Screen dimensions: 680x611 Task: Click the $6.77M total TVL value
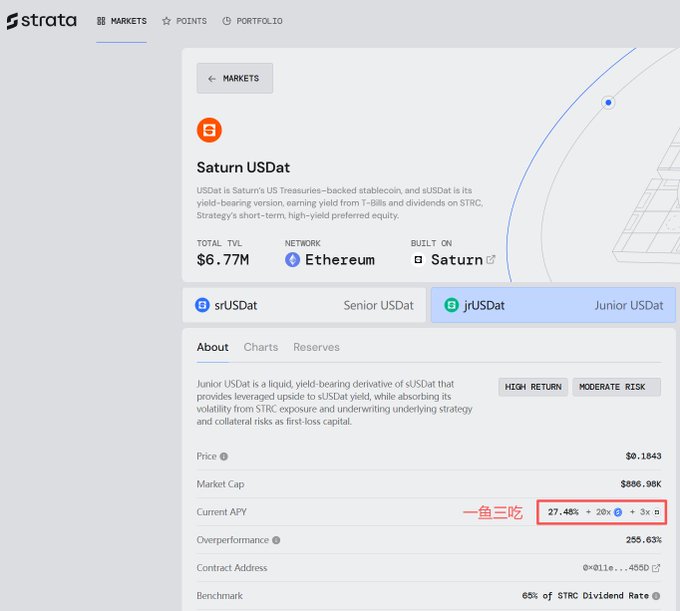[x=223, y=260]
